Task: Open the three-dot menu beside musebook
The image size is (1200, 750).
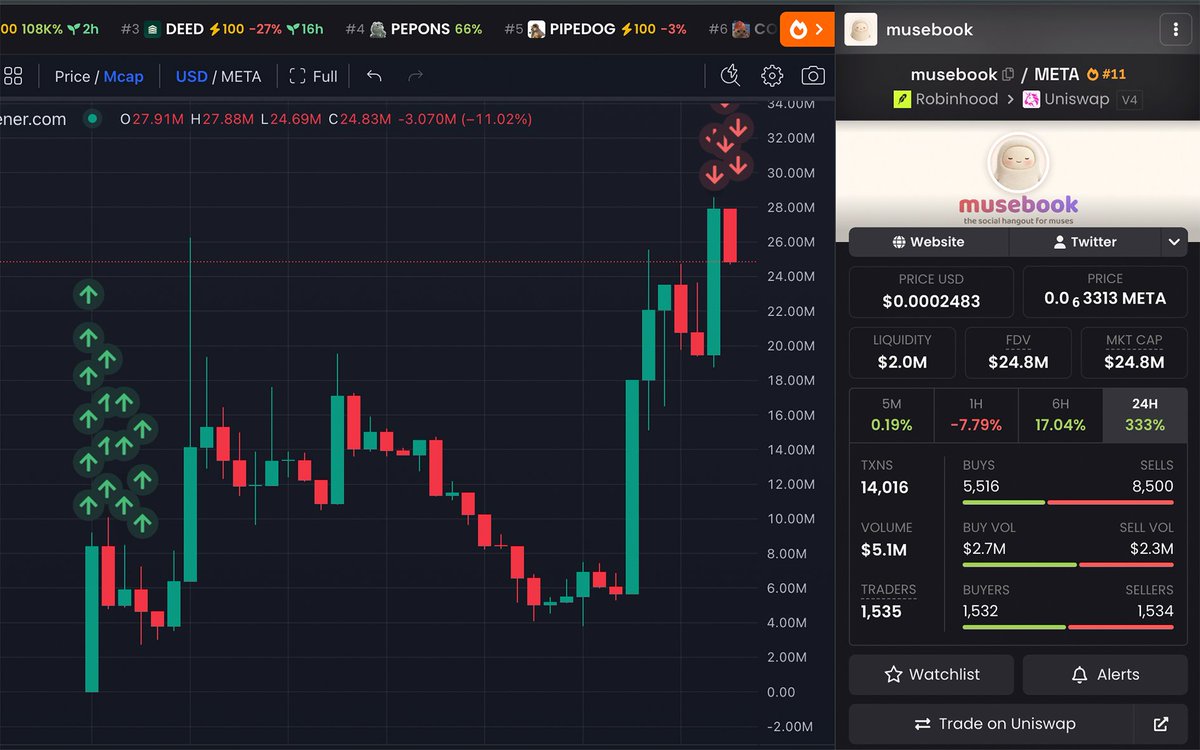Action: click(x=1175, y=30)
